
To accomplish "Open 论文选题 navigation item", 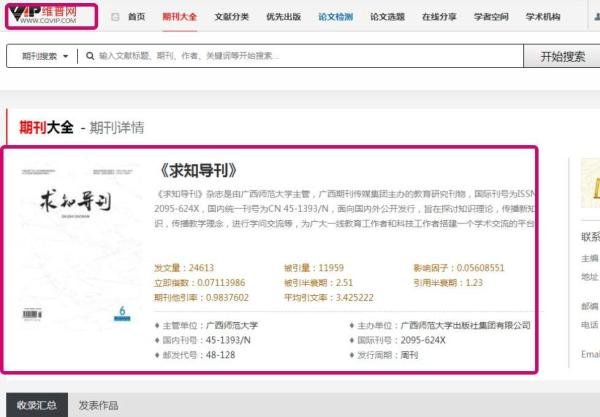I will pyautogui.click(x=388, y=17).
